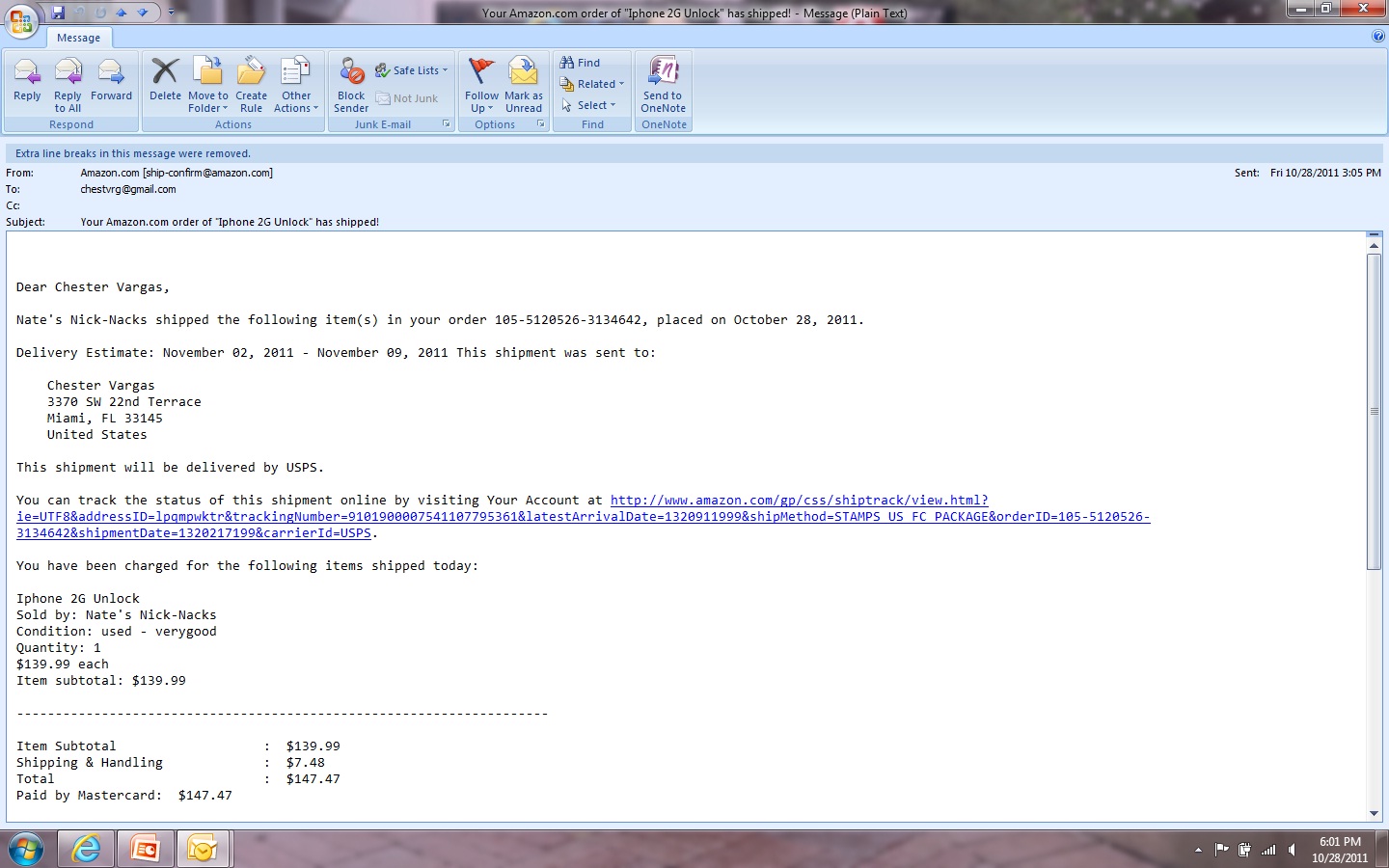Click Find in the ribbon
Image resolution: width=1389 pixels, height=868 pixels.
tap(581, 63)
